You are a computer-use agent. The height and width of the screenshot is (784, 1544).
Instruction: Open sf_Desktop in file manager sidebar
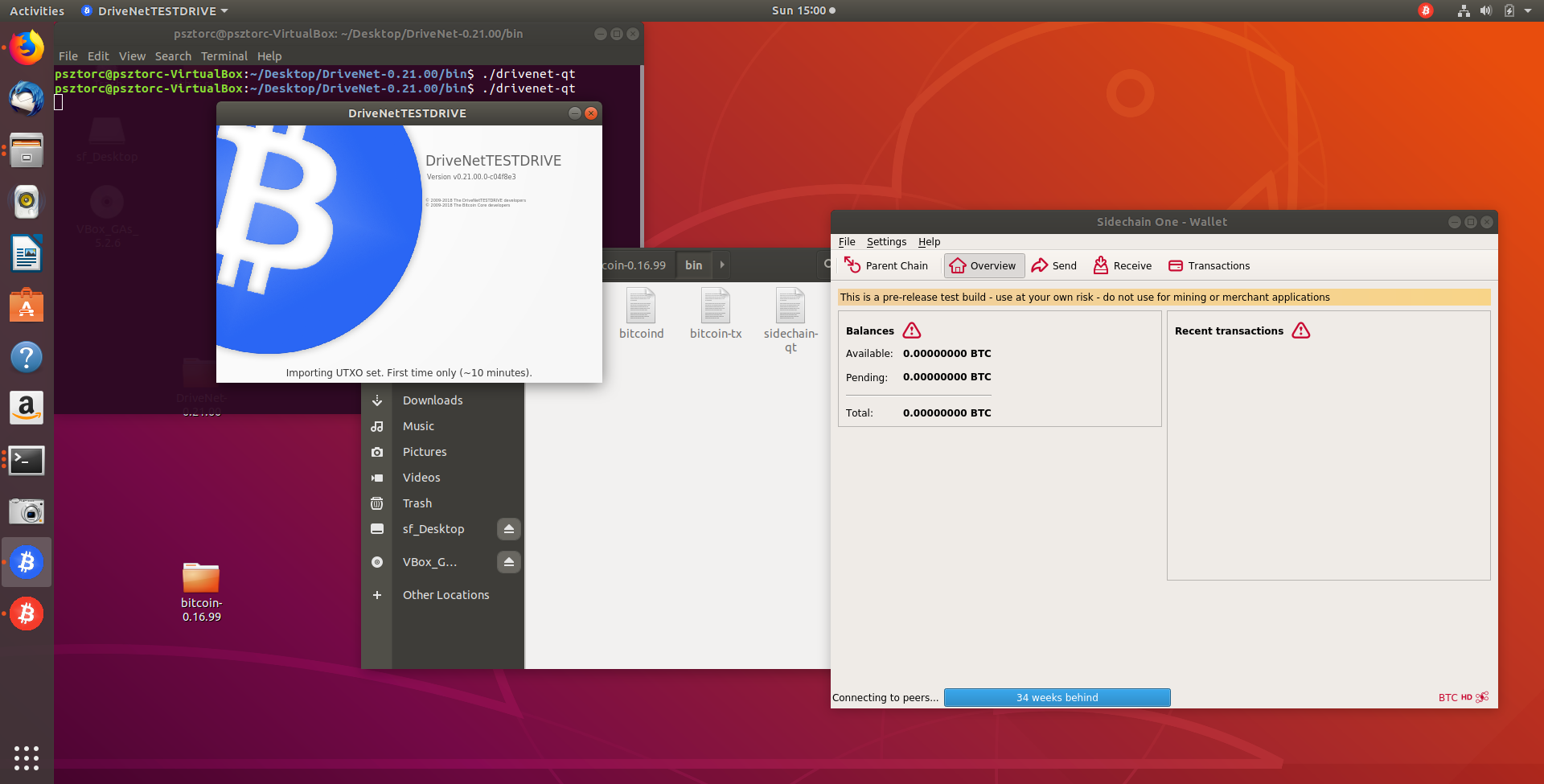433,529
